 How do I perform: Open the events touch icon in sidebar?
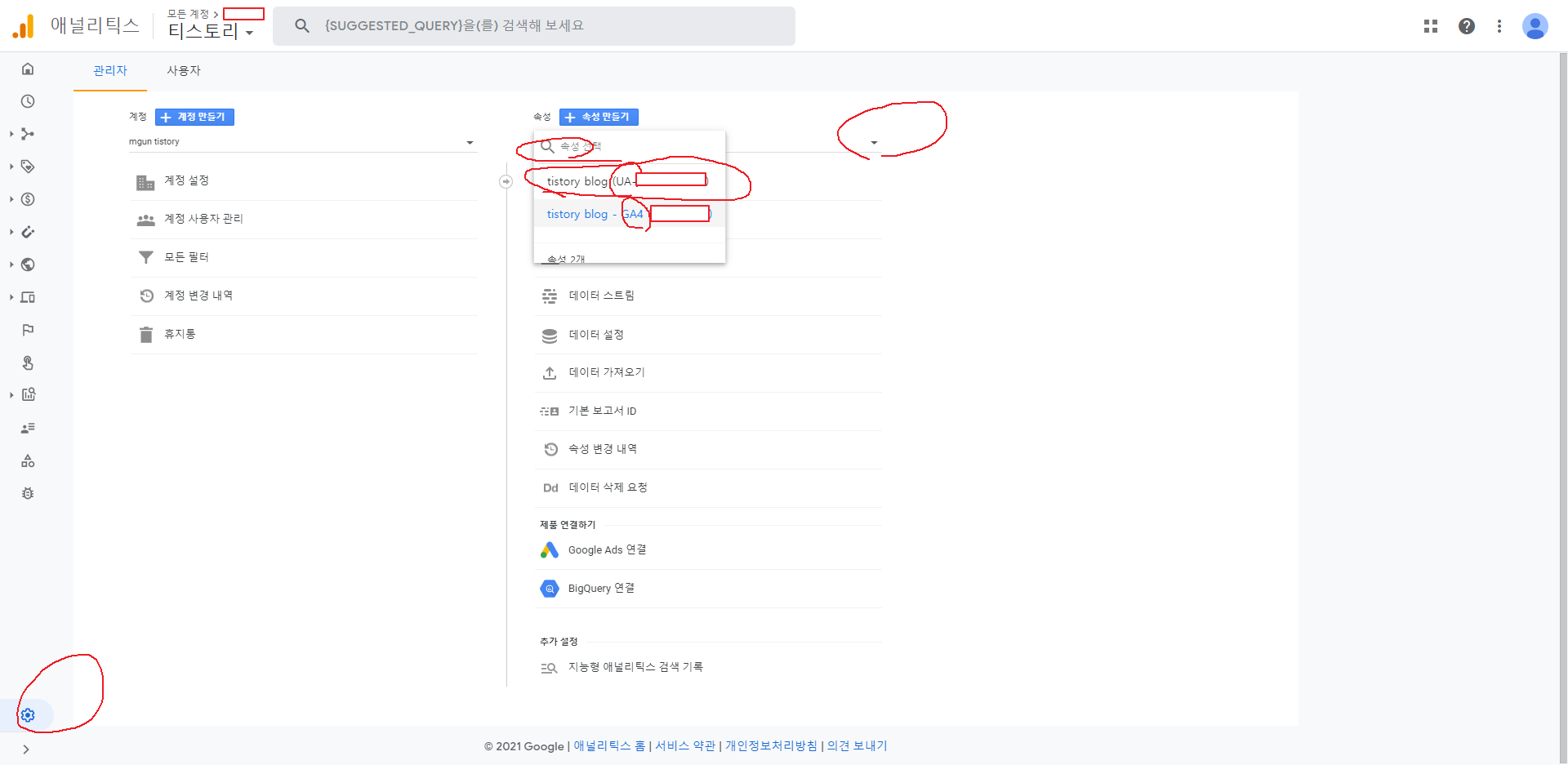[28, 362]
